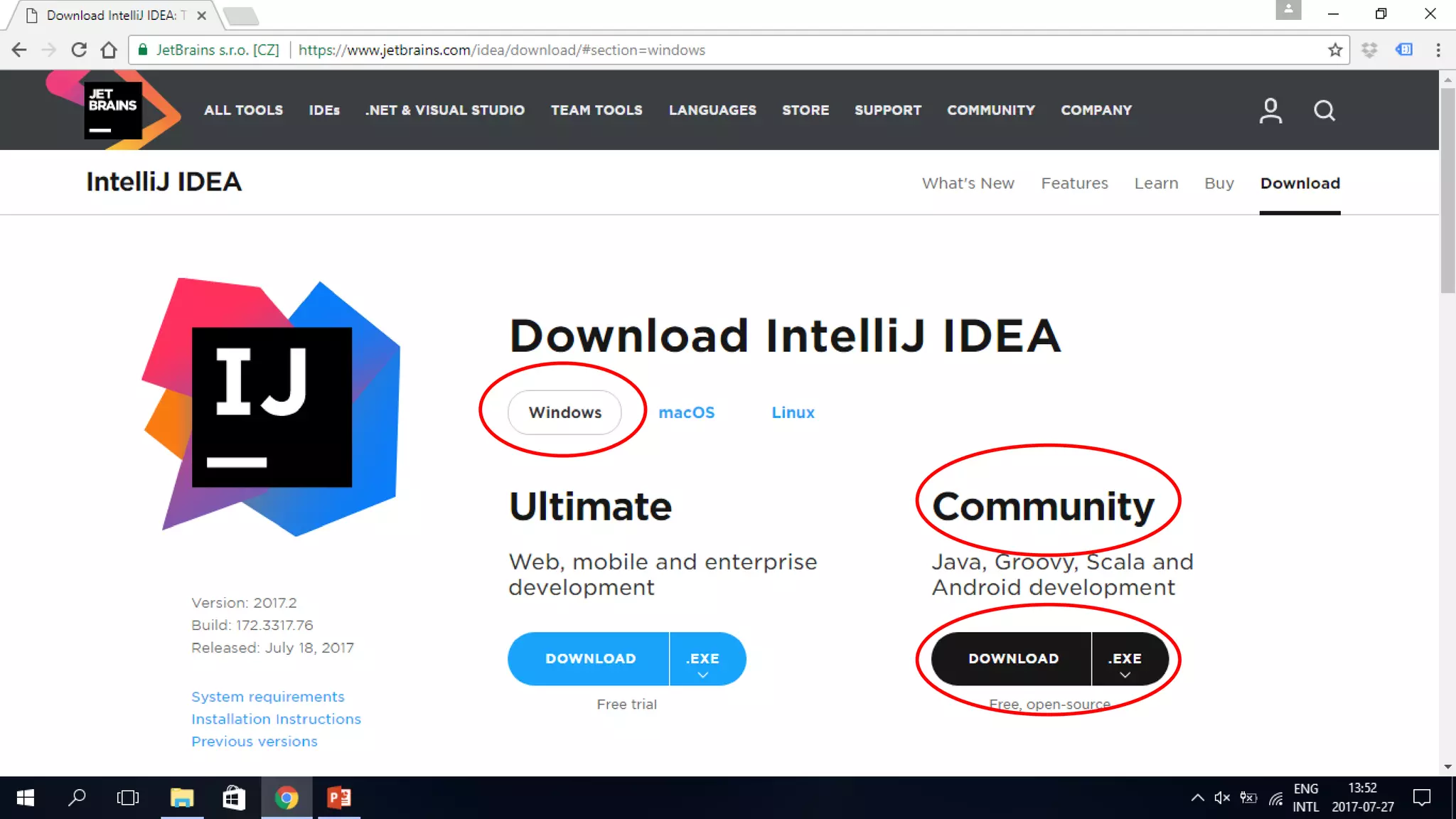Click the blue extension icon next to Dropbox
The image size is (1456, 819).
tap(1404, 50)
